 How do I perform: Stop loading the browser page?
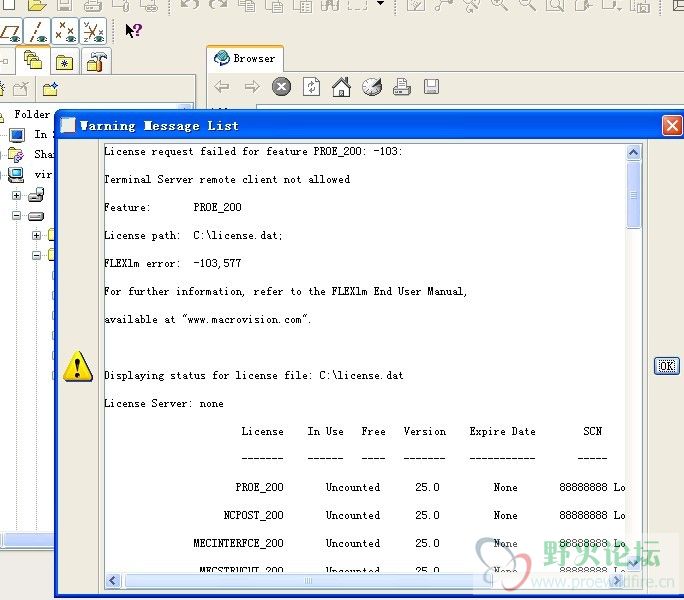point(281,86)
